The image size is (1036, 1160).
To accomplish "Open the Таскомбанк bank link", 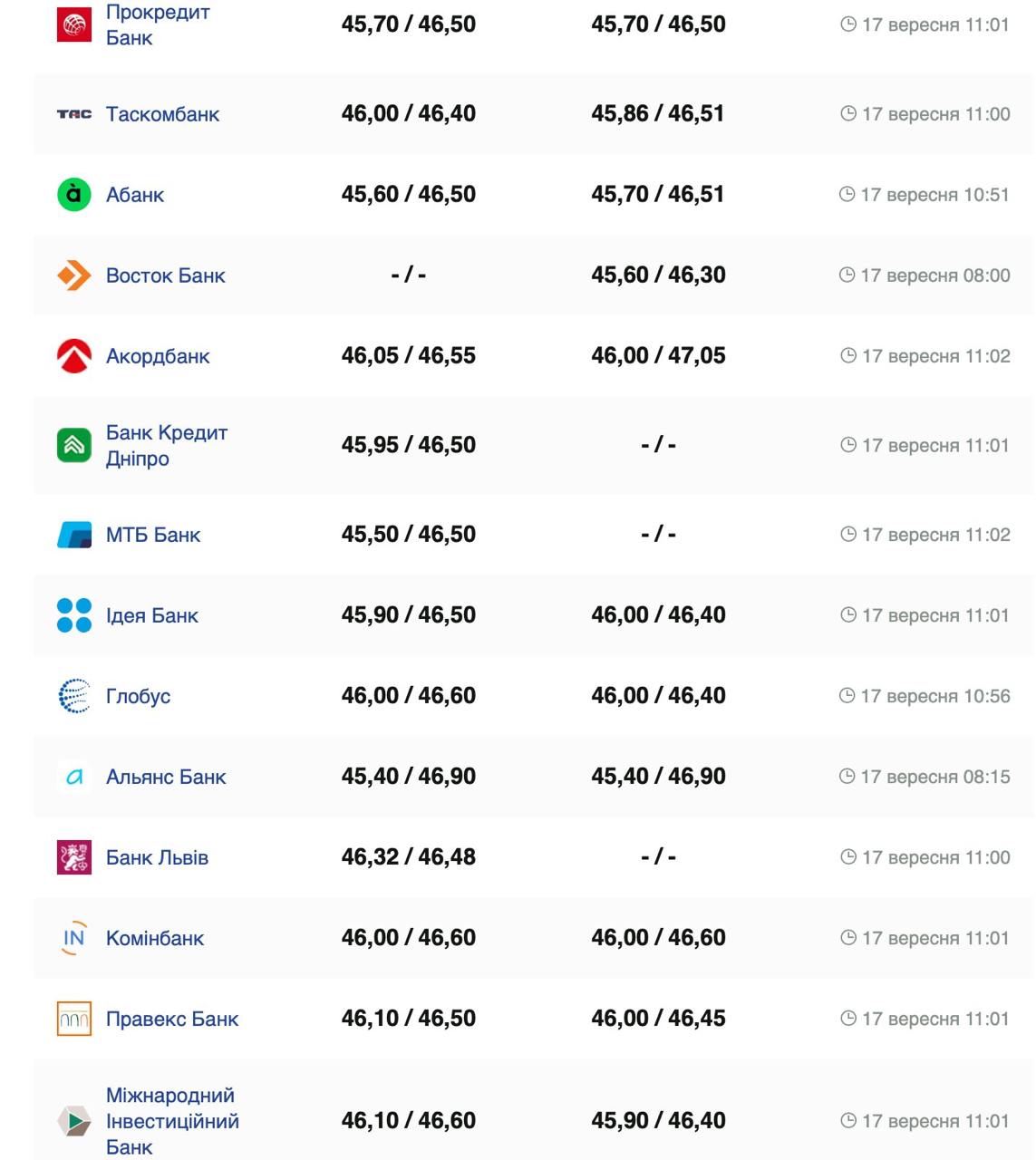I will pyautogui.click(x=162, y=114).
